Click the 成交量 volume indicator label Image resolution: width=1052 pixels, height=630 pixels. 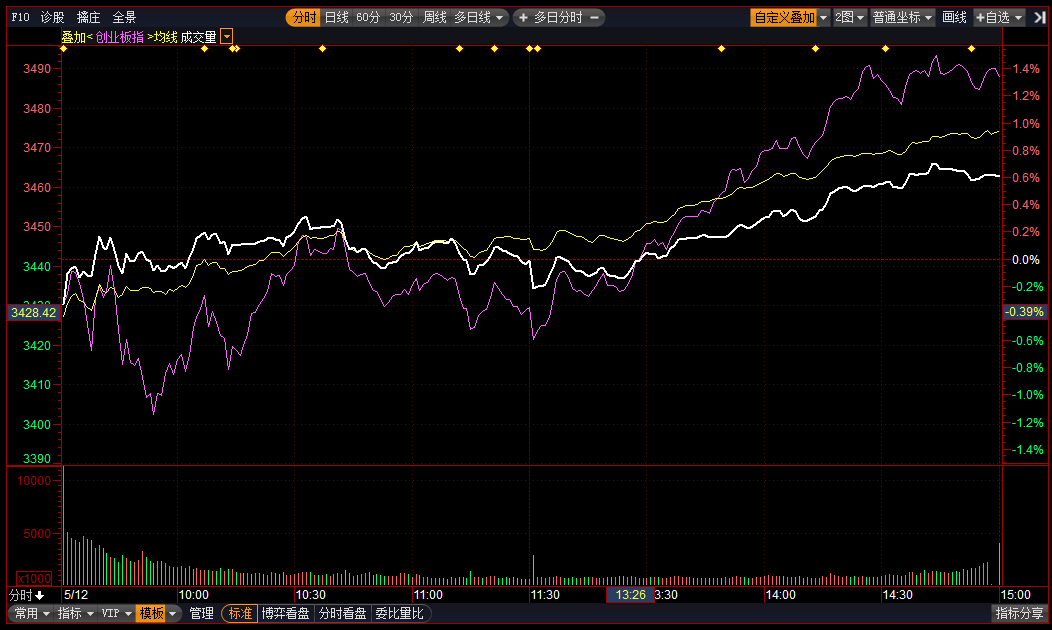199,38
